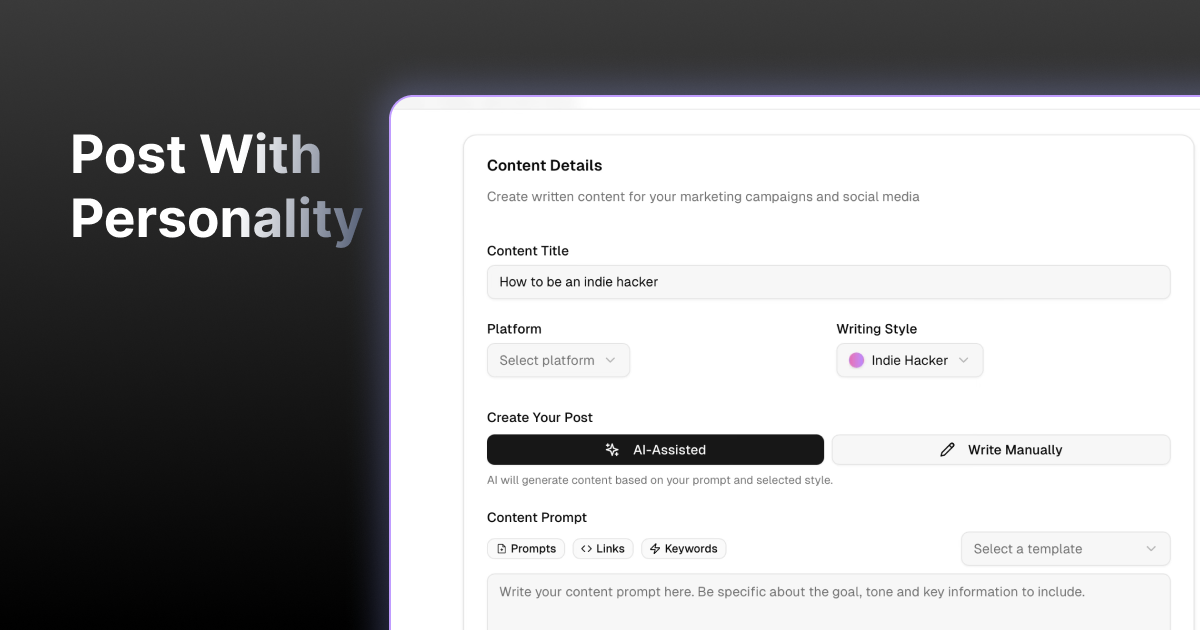Click the Content Title input field
Screen dimensions: 1200x630
pos(828,282)
